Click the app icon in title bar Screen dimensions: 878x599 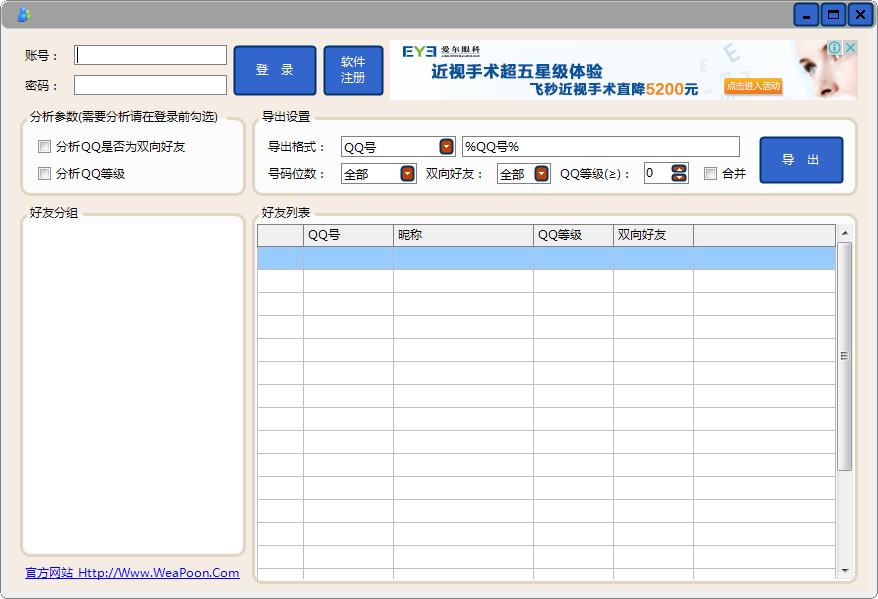(x=23, y=15)
